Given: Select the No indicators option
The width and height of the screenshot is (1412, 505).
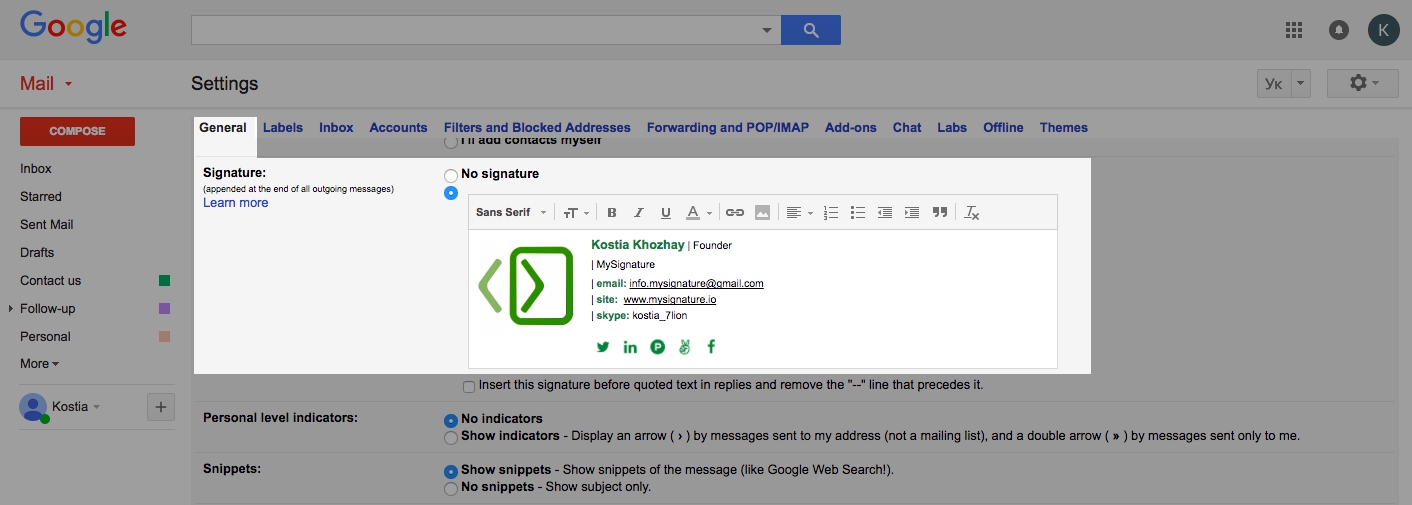Looking at the screenshot, I should pyautogui.click(x=451, y=420).
